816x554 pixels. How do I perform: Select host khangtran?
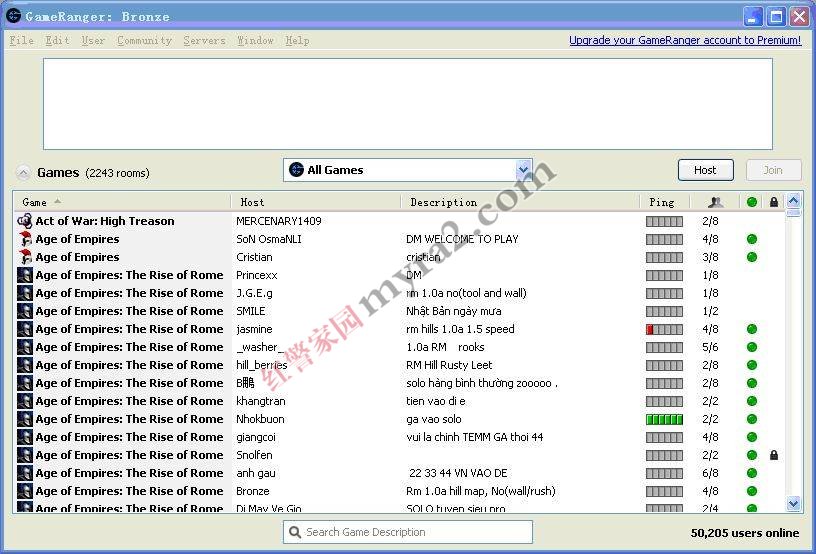click(261, 401)
